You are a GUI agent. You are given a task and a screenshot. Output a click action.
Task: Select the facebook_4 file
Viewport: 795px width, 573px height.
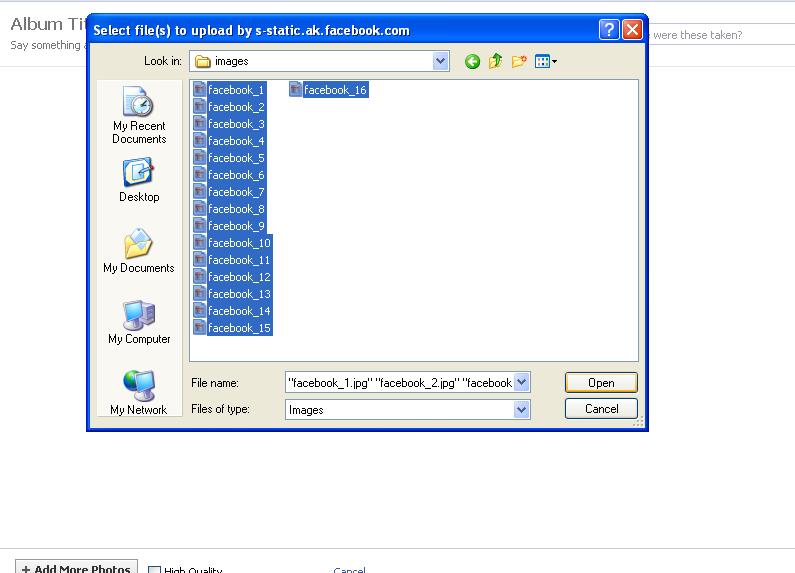(x=230, y=141)
